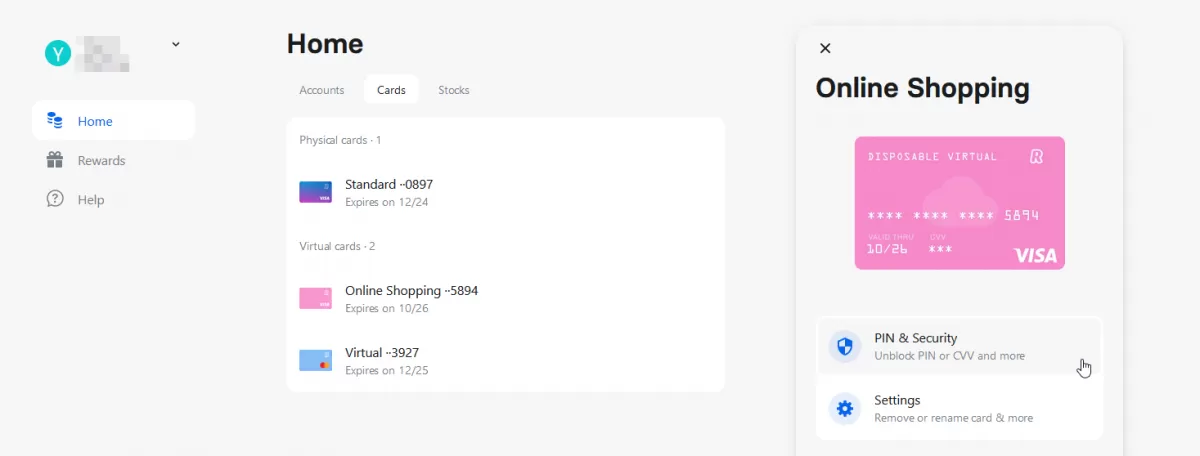Select the Cards tab
Viewport: 1200px width, 456px height.
pyautogui.click(x=391, y=90)
